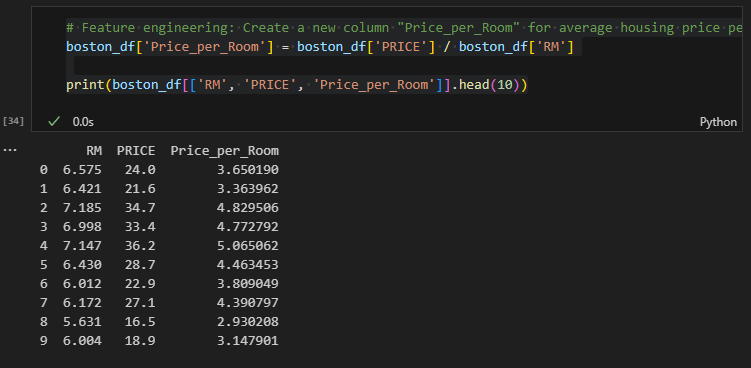Select RM value 6.998

coord(82,227)
